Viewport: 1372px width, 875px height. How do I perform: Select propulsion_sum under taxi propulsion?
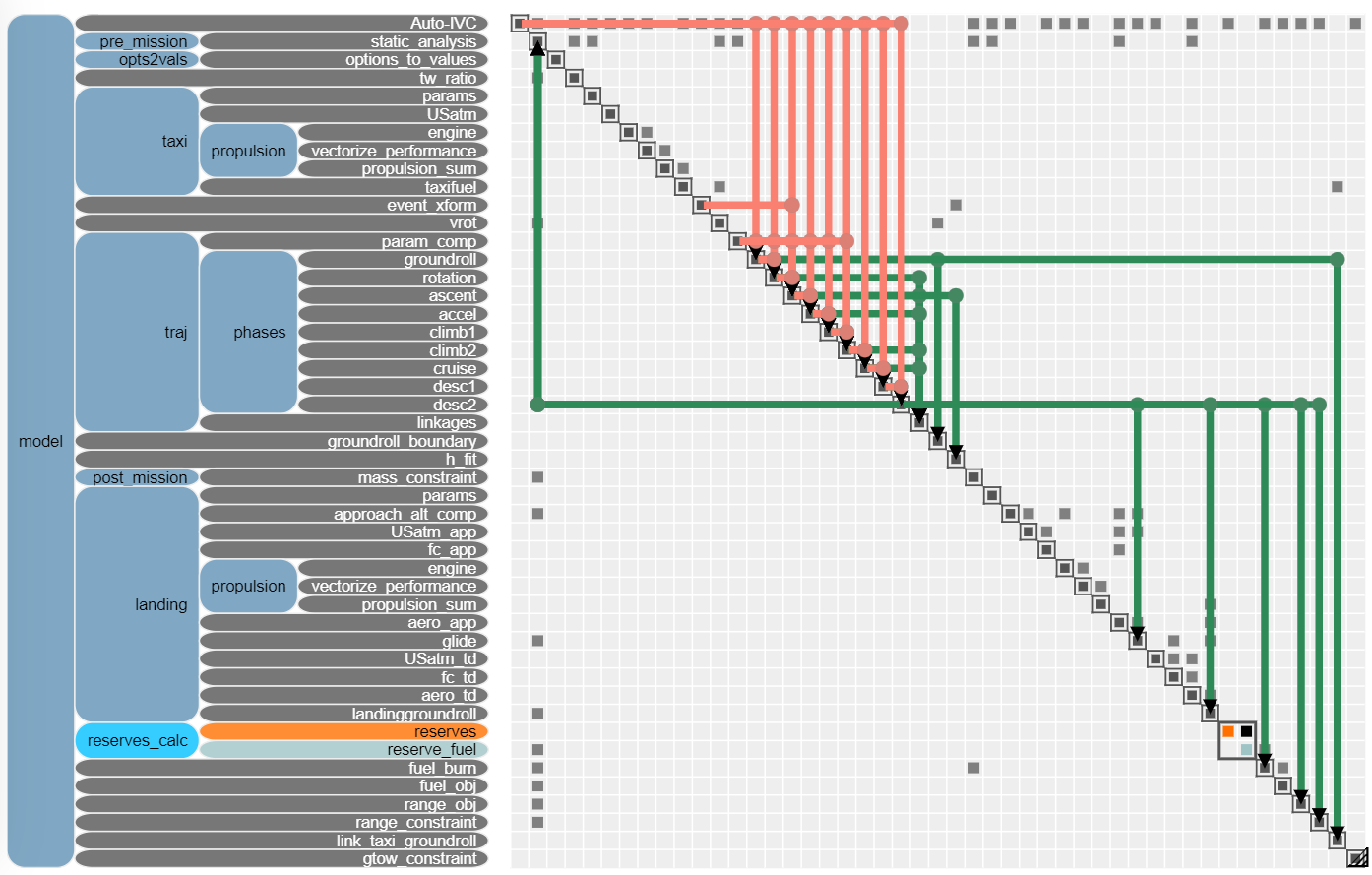click(393, 168)
